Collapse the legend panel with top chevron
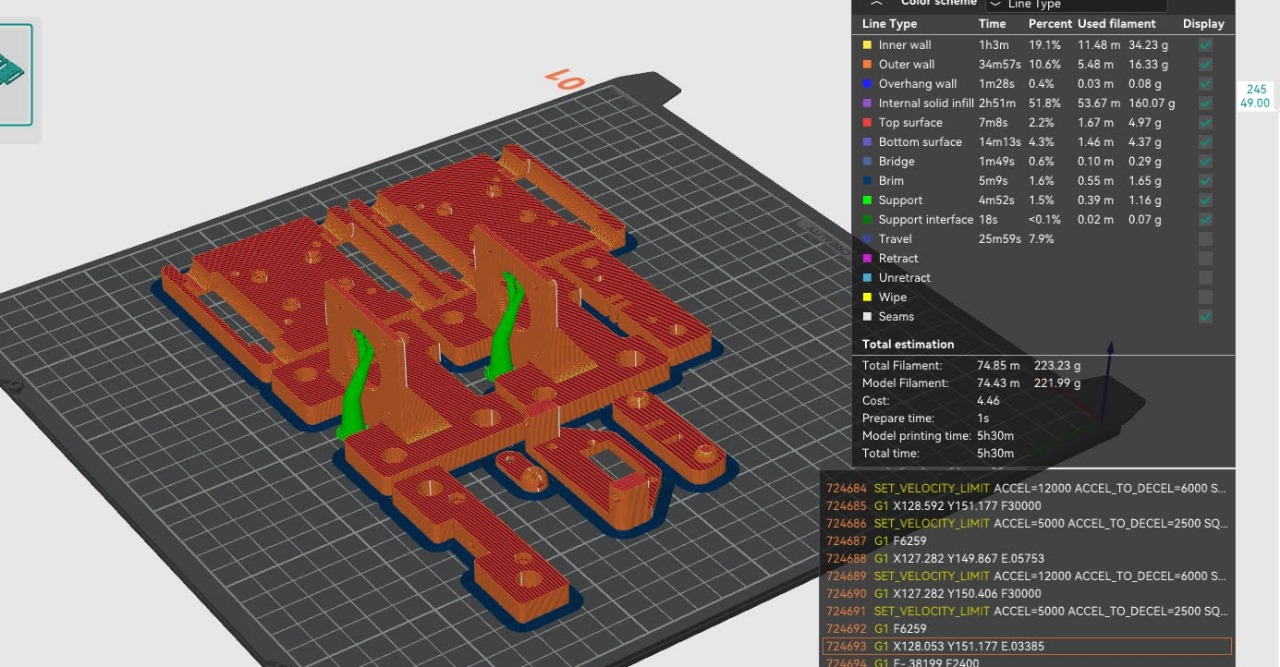The image size is (1280, 667). 877,4
